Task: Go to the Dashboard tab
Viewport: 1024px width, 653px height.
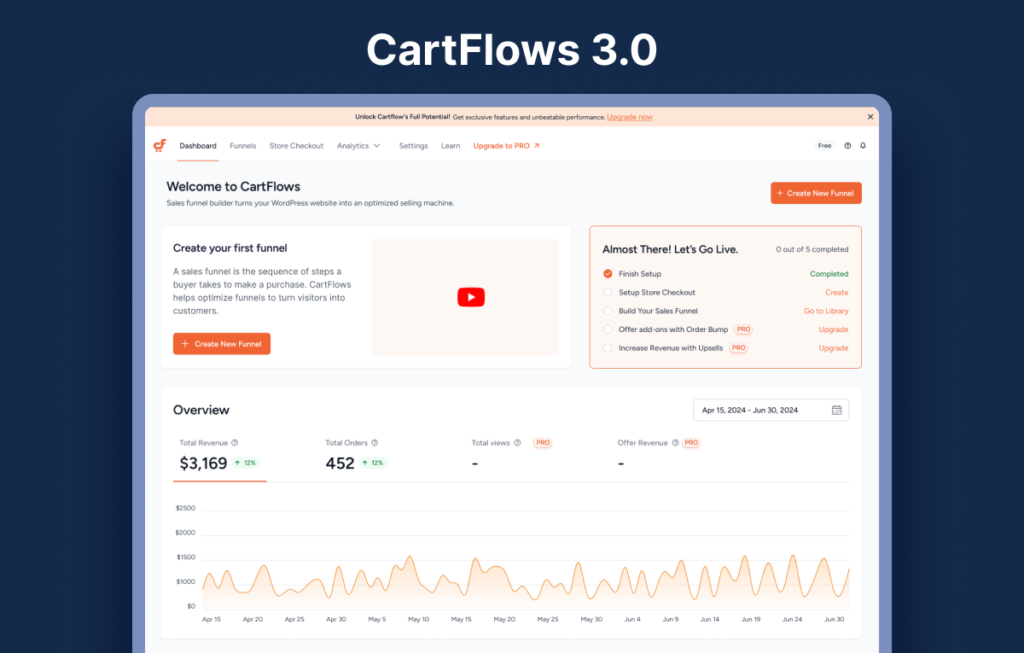Action: click(x=198, y=146)
